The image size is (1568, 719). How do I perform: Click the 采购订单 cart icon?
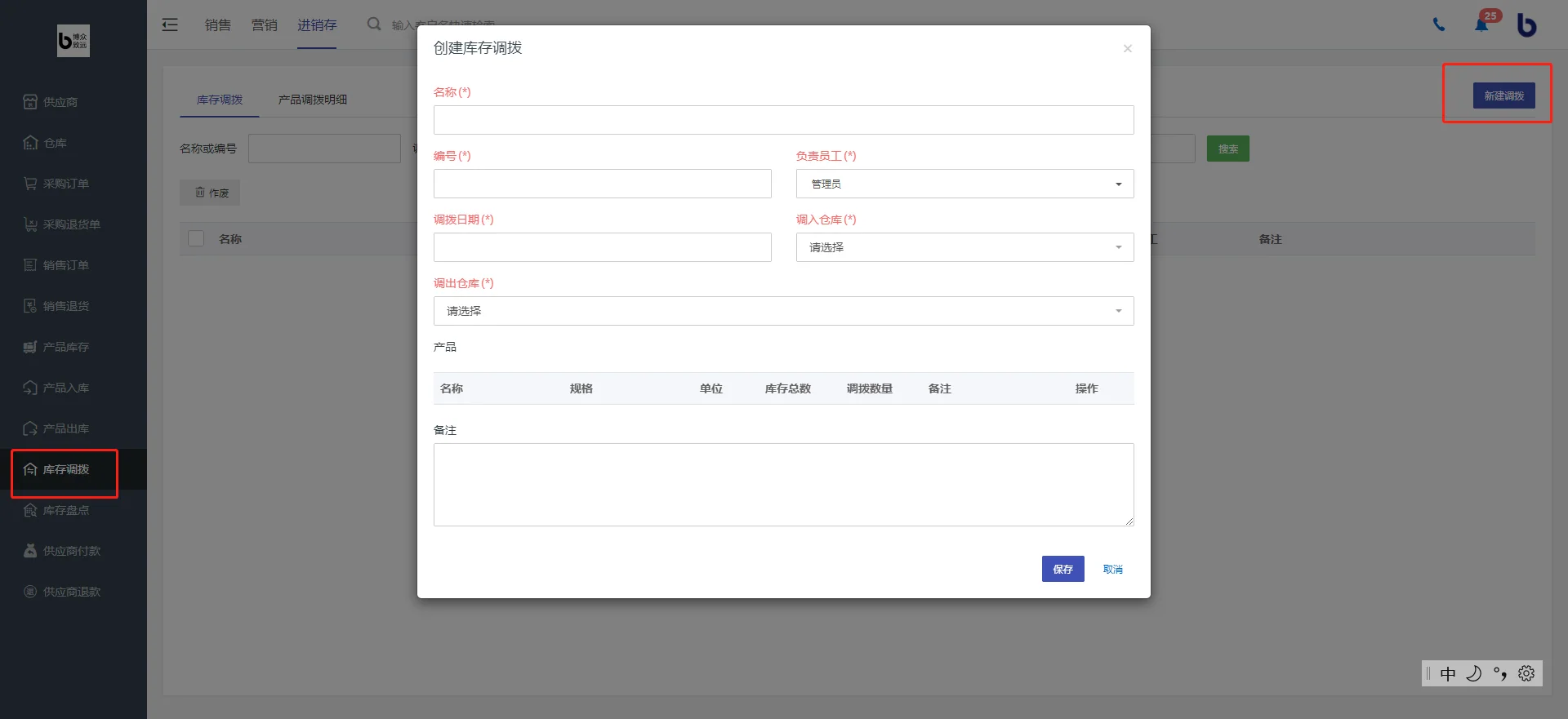[30, 184]
